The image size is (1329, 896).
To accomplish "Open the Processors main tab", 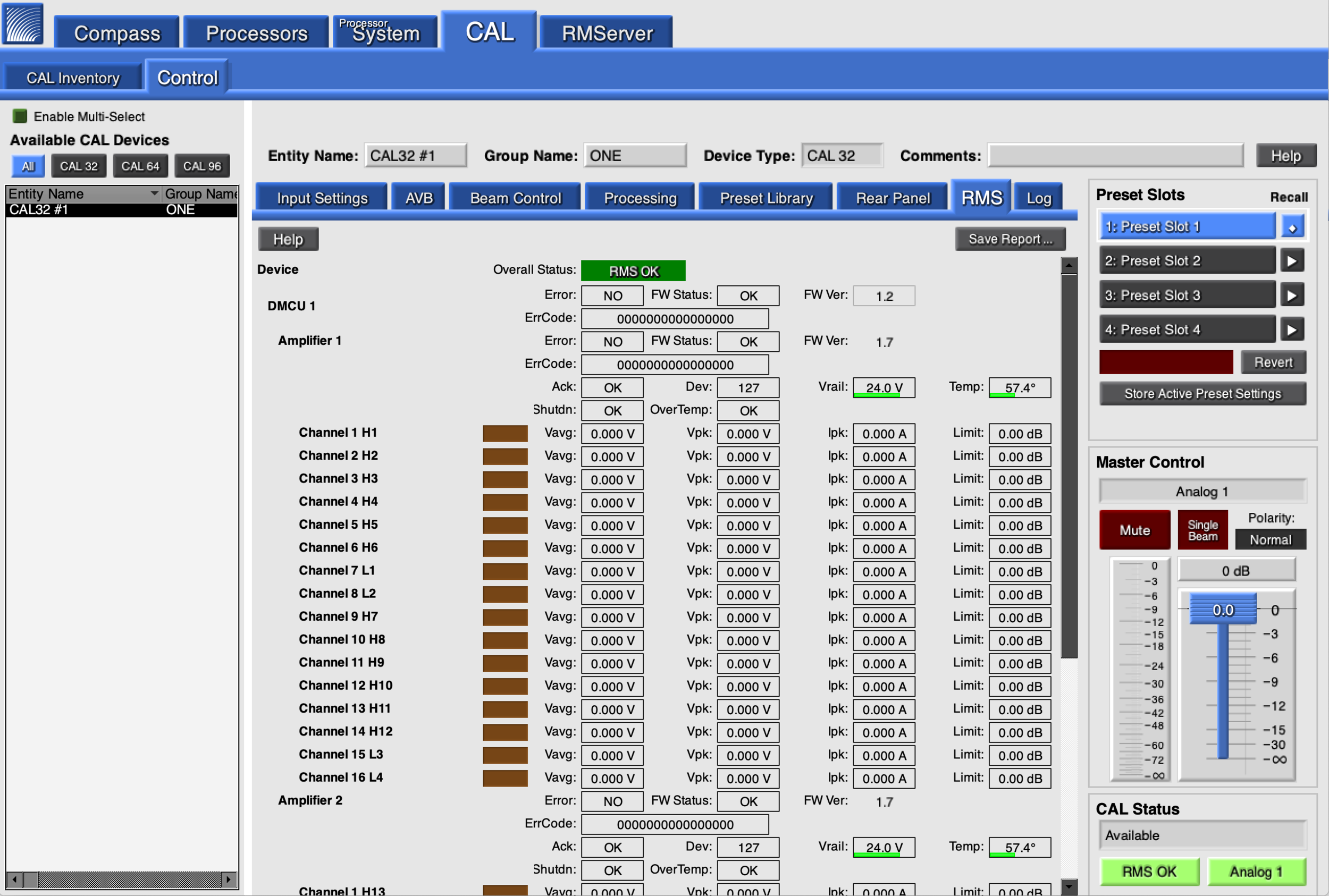I will 257,33.
